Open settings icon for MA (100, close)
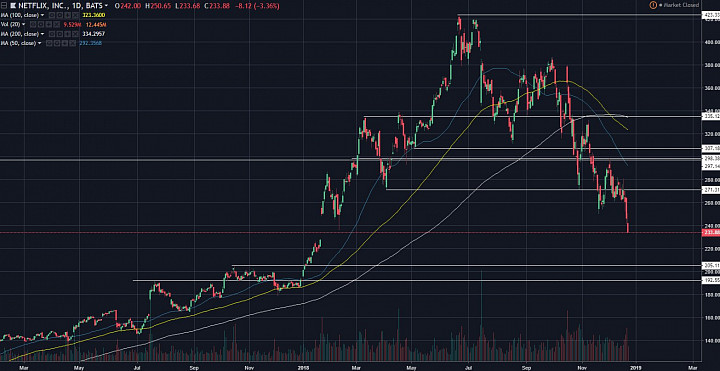The image size is (720, 371). (60, 15)
